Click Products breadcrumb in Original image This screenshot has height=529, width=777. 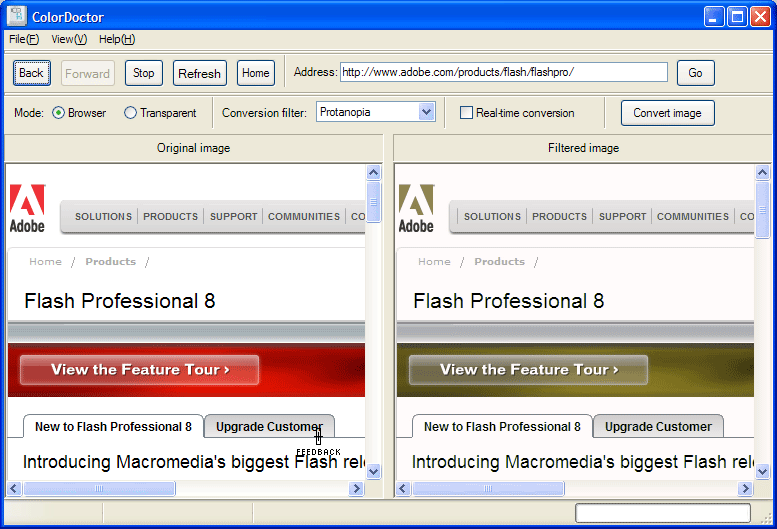(111, 262)
